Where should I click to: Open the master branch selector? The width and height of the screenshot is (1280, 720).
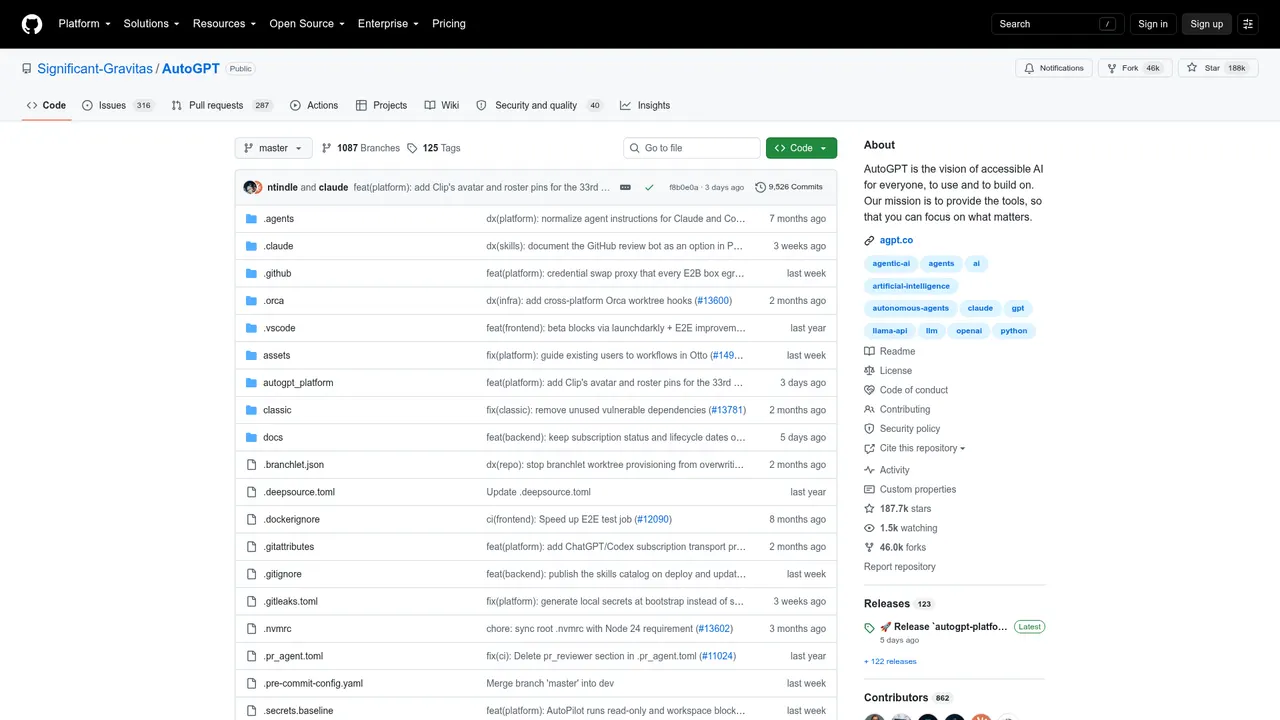pyautogui.click(x=273, y=148)
